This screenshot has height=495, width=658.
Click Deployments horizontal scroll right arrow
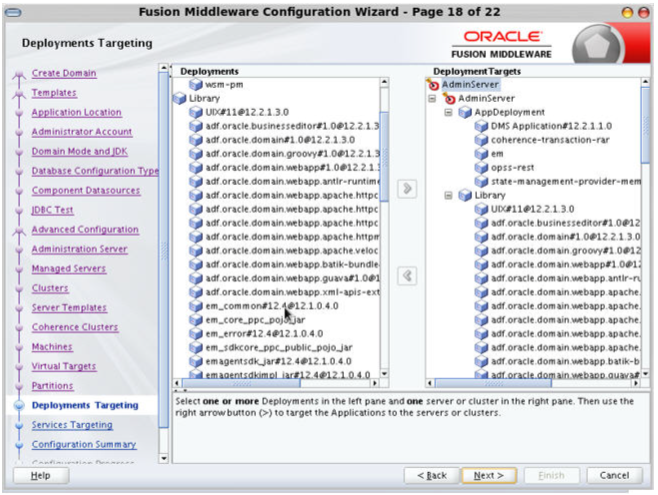[375, 383]
